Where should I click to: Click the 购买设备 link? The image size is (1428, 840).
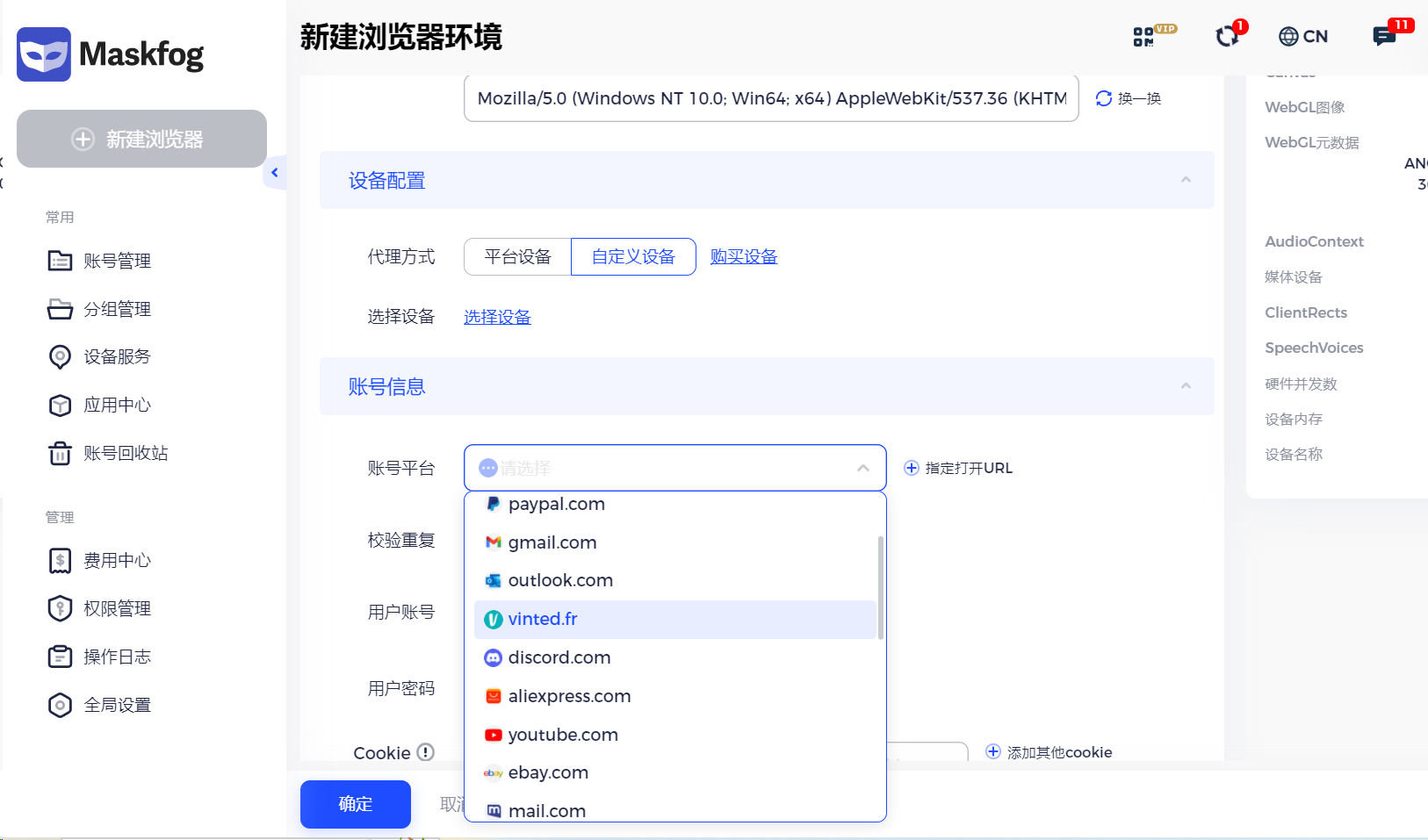[744, 256]
